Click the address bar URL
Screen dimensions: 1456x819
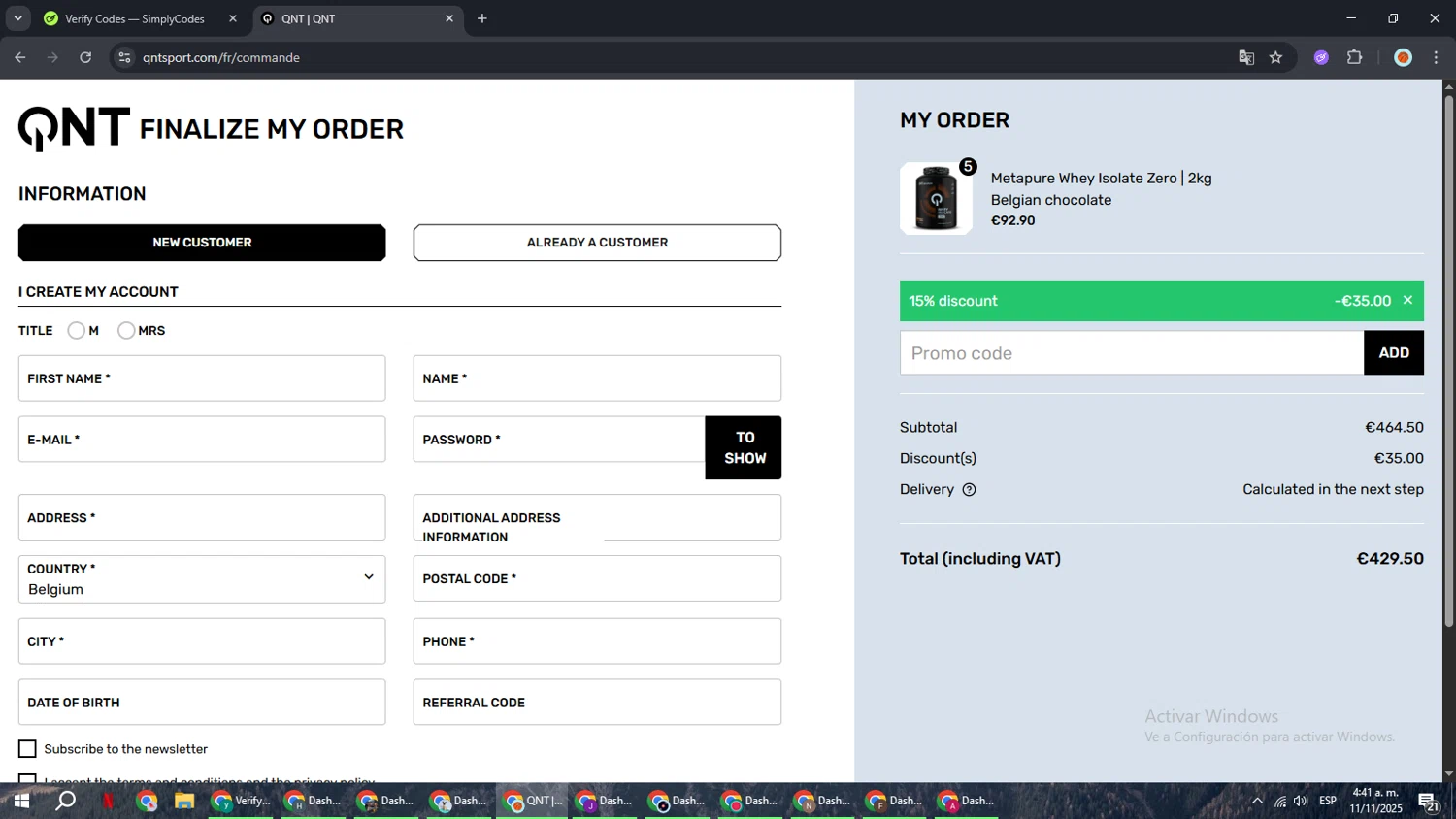coord(221,57)
